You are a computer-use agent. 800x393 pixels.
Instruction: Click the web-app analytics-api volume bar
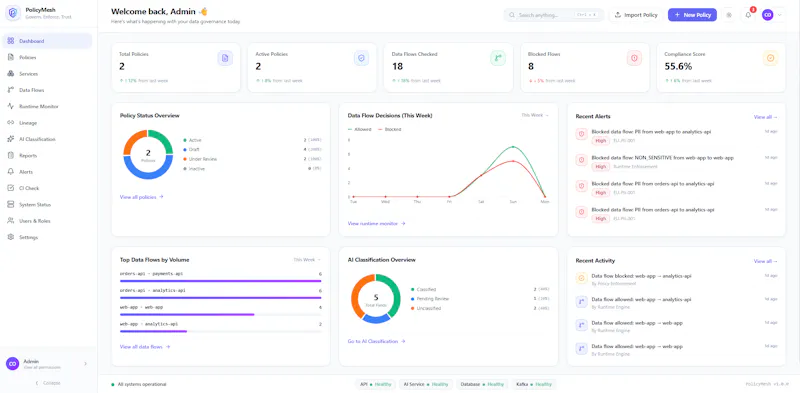[x=220, y=331]
